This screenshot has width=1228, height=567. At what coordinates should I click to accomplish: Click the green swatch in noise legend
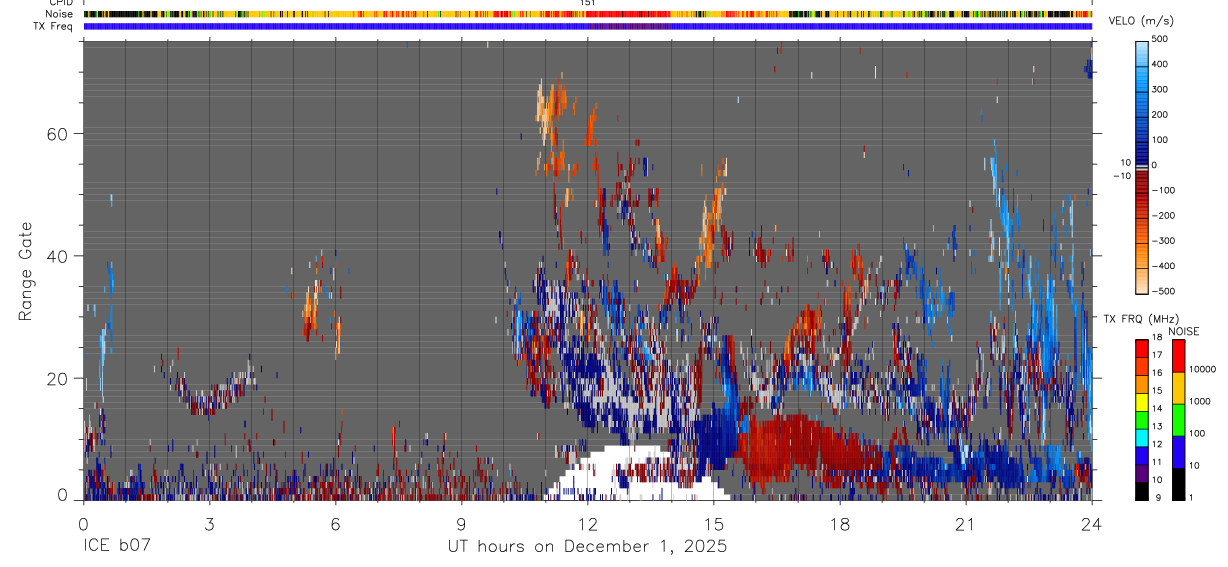tap(1177, 420)
